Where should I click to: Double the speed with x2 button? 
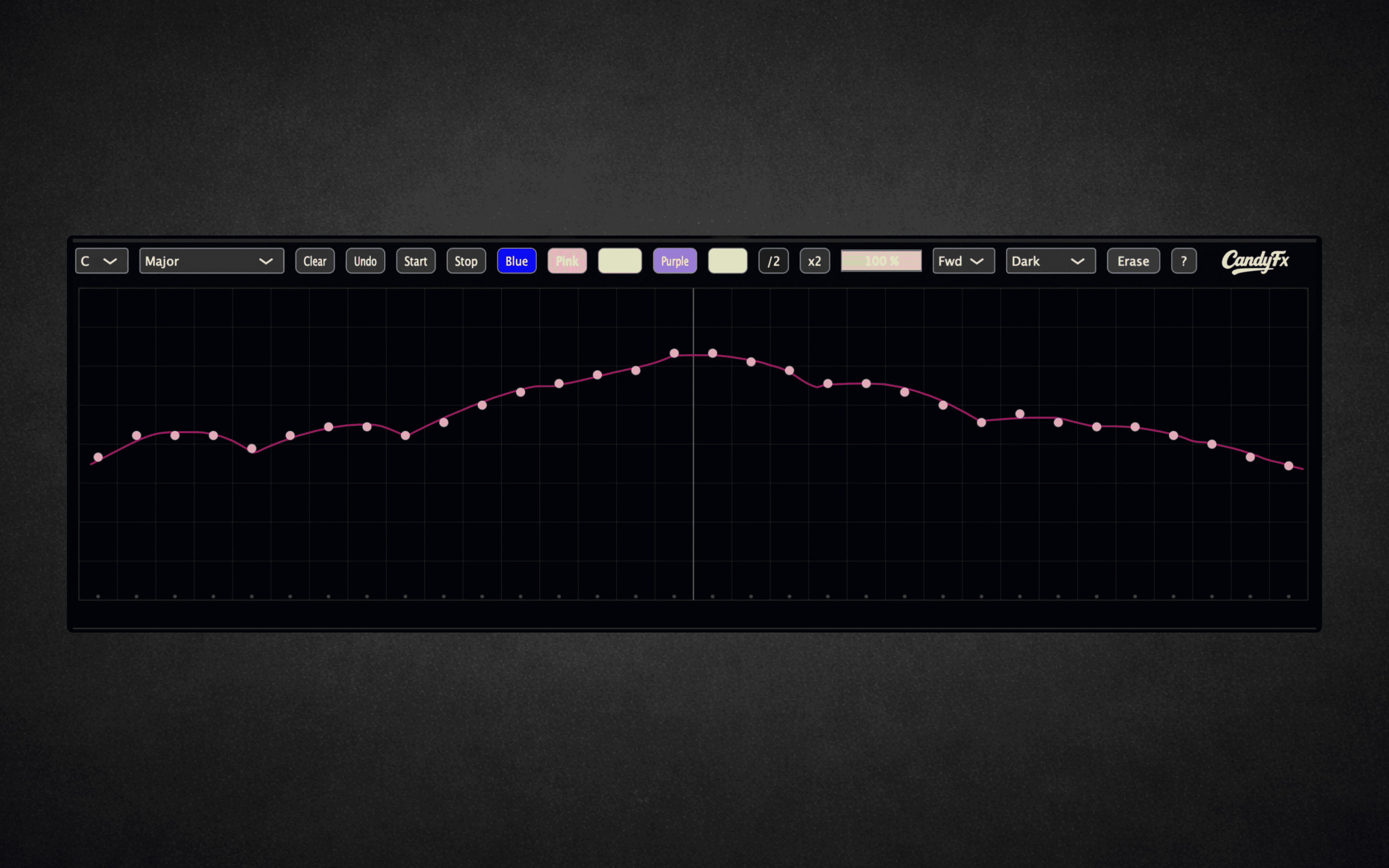(814, 261)
